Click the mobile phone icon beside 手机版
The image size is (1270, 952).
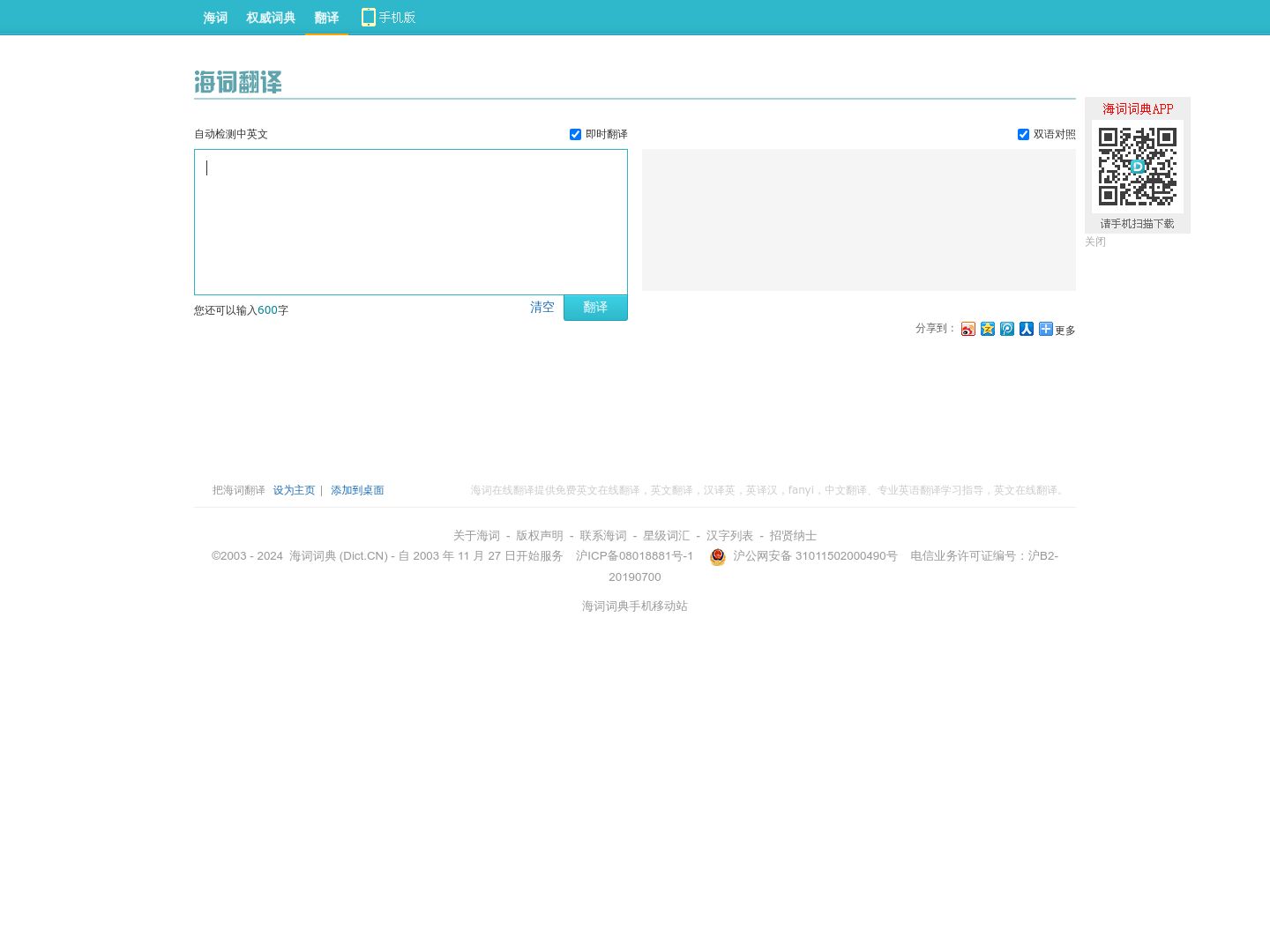(x=369, y=17)
